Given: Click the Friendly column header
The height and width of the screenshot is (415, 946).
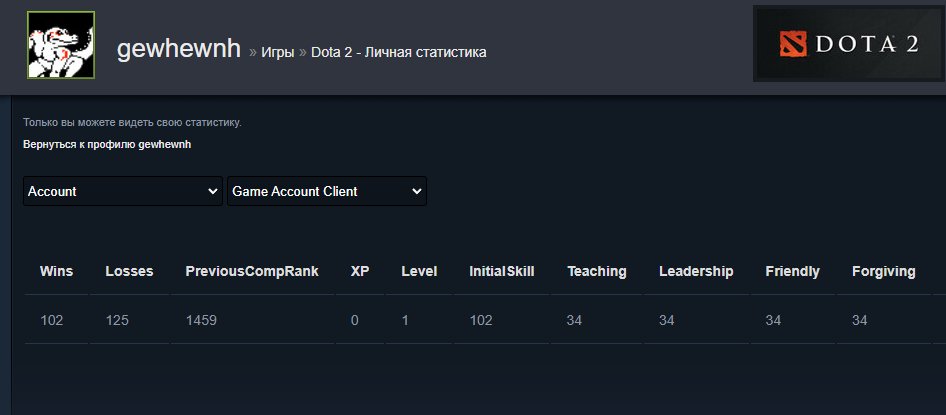Looking at the screenshot, I should 792,271.
